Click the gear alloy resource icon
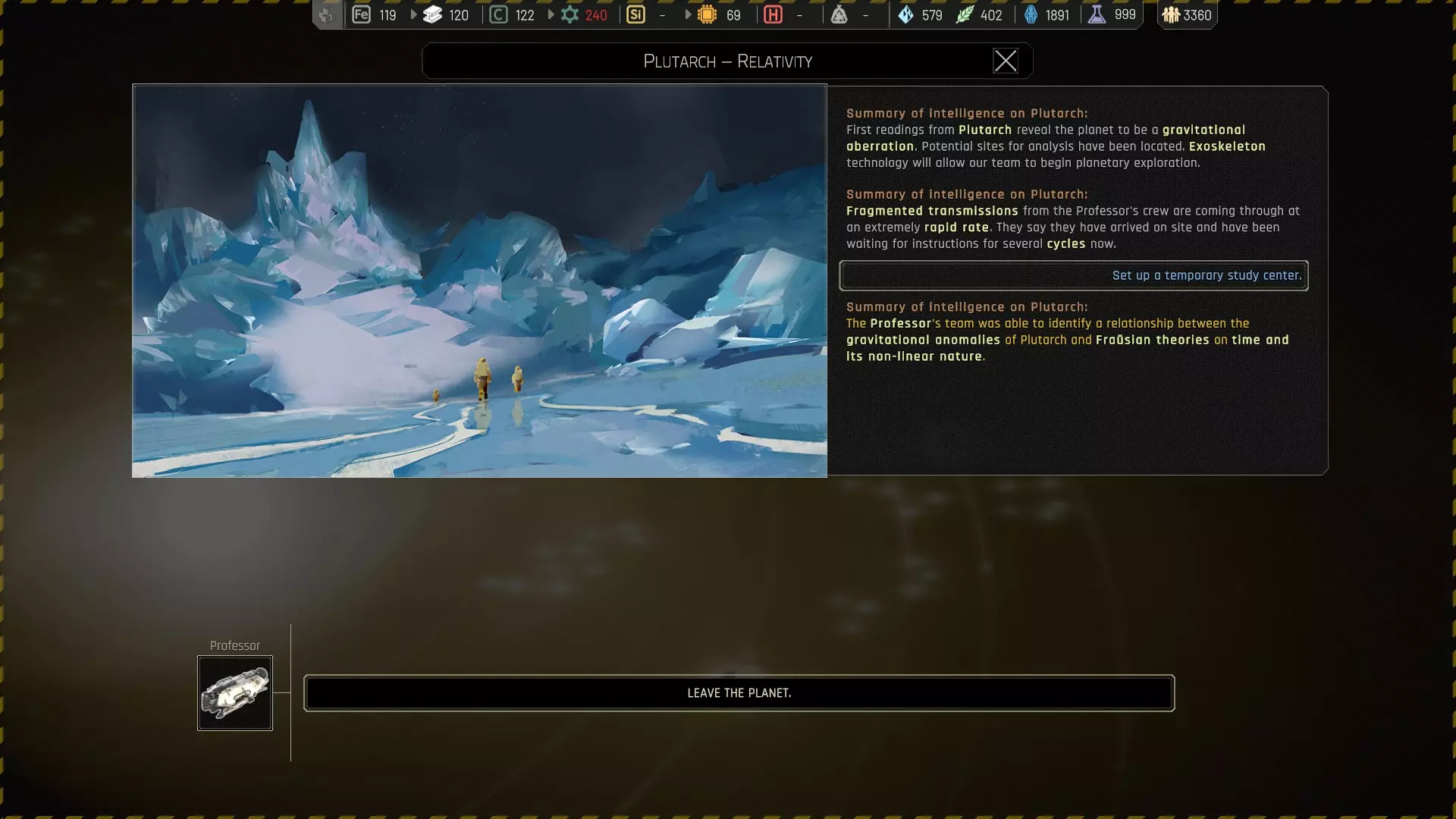The image size is (1456, 819). coord(570,14)
